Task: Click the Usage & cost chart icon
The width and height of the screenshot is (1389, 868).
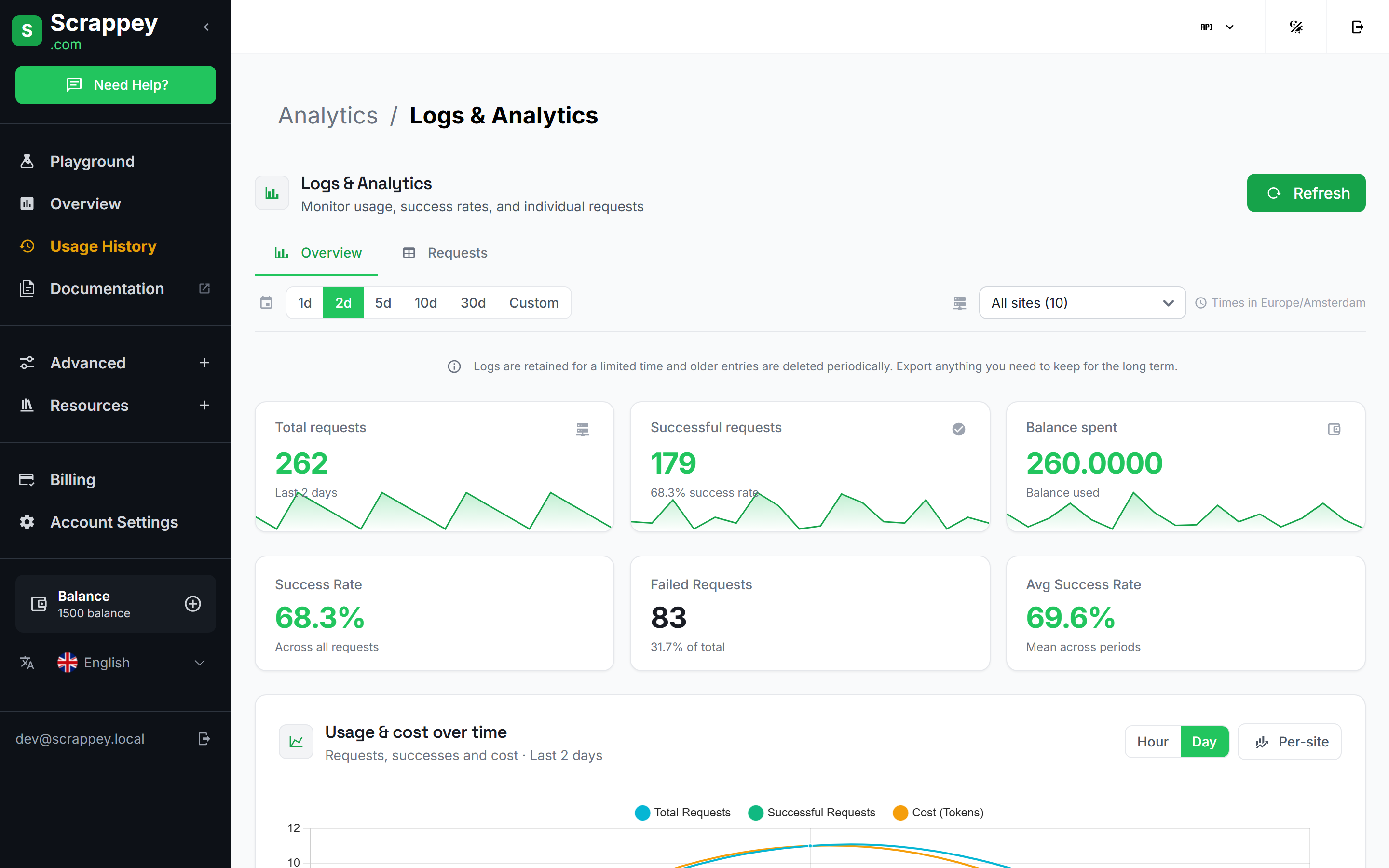Action: [x=296, y=742]
